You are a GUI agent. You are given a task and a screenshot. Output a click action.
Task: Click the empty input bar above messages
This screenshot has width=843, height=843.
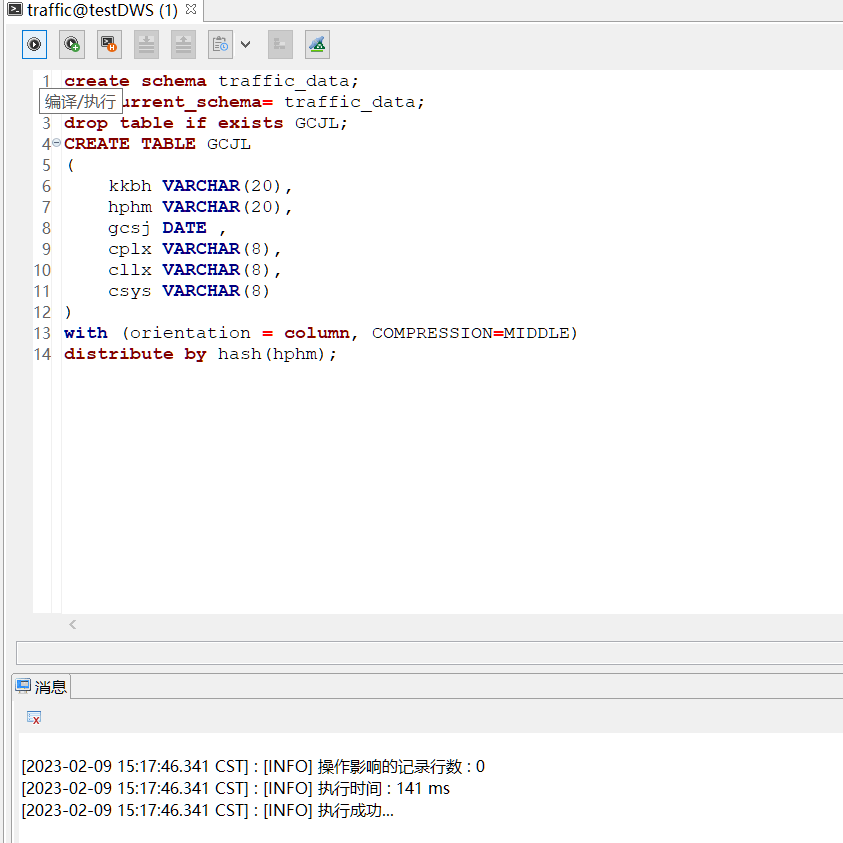point(429,652)
